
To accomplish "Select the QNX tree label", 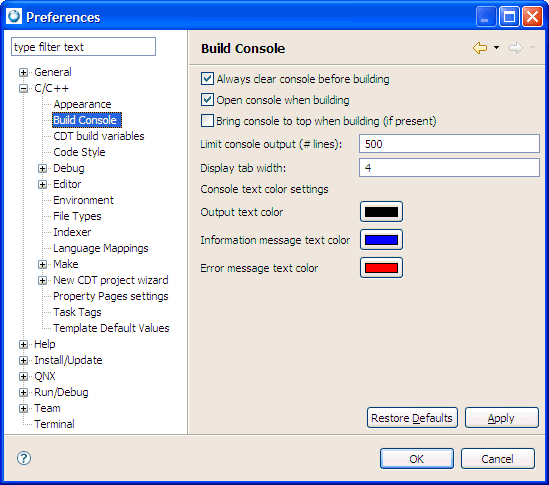I will click(45, 376).
